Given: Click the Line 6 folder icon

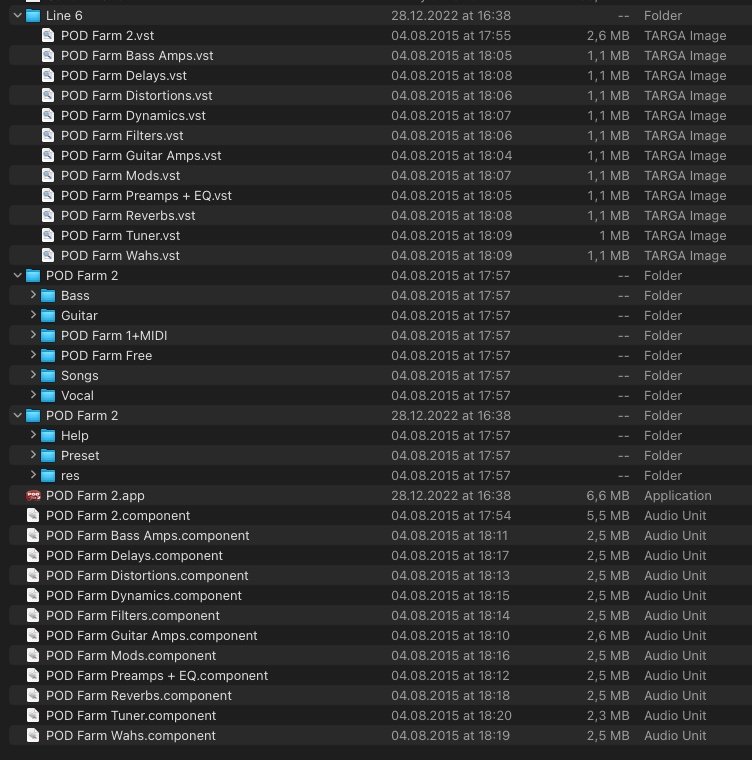Looking at the screenshot, I should (33, 16).
